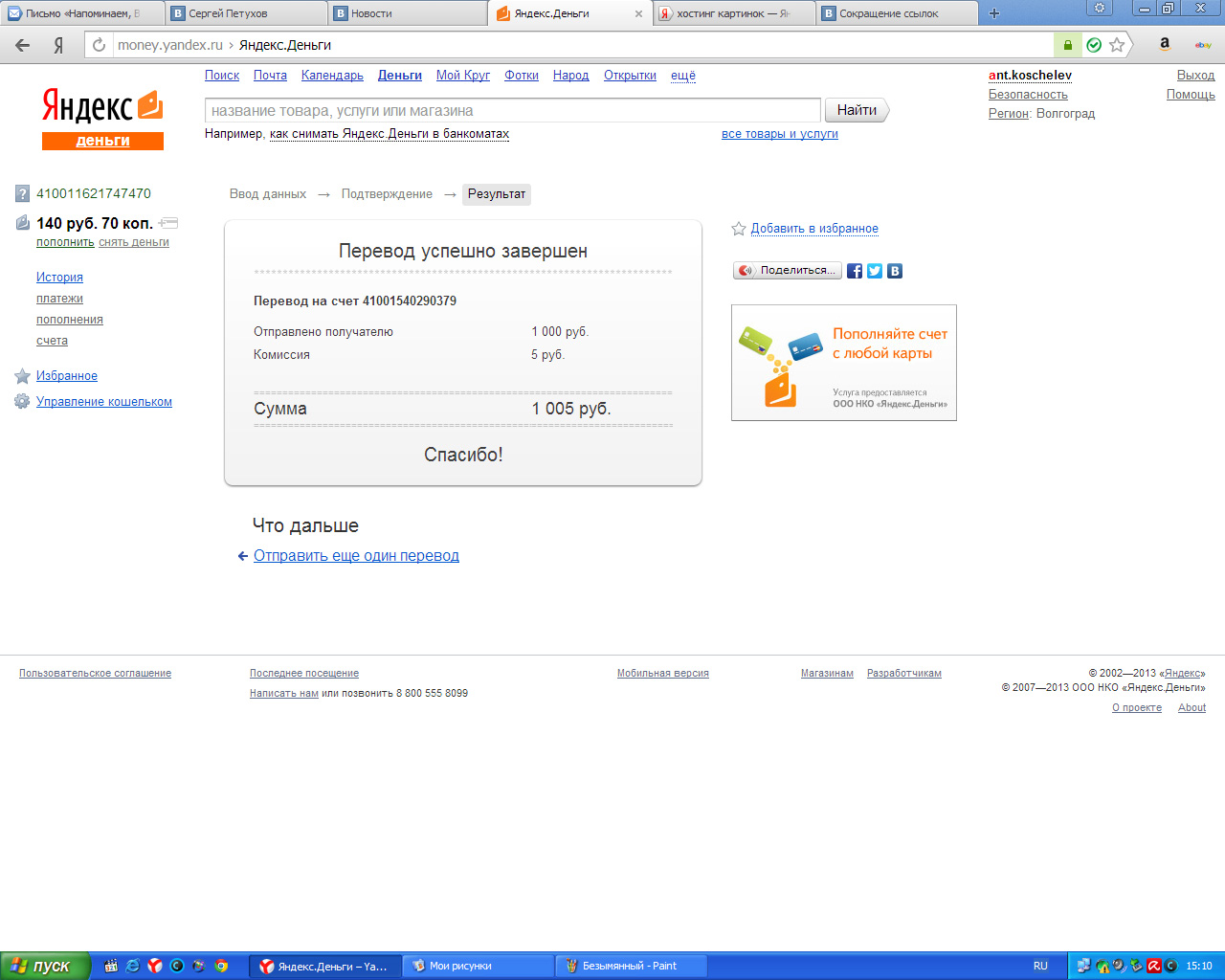Open the Безопасность link
Image resolution: width=1225 pixels, height=980 pixels.
tap(1028, 95)
